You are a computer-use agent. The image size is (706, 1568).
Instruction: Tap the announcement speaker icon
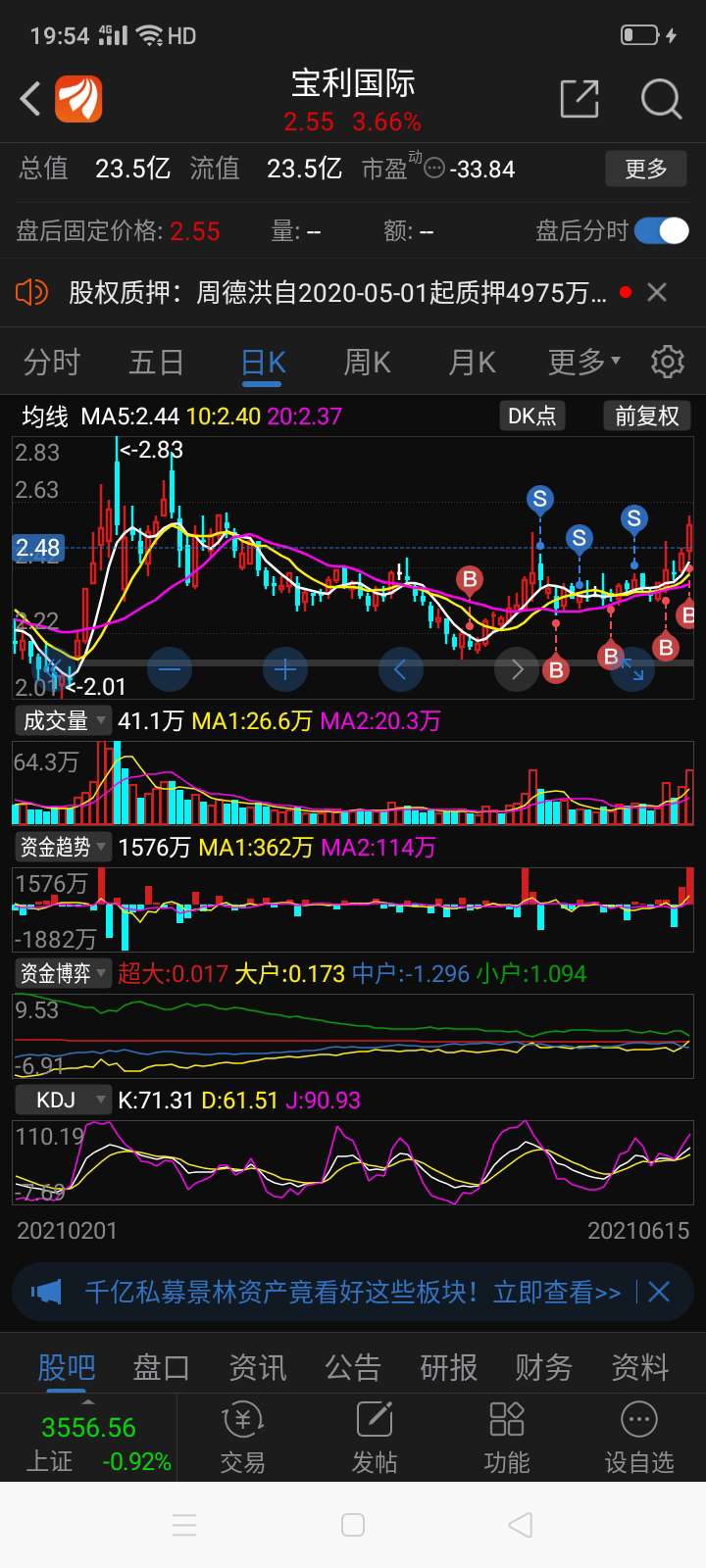[x=31, y=291]
